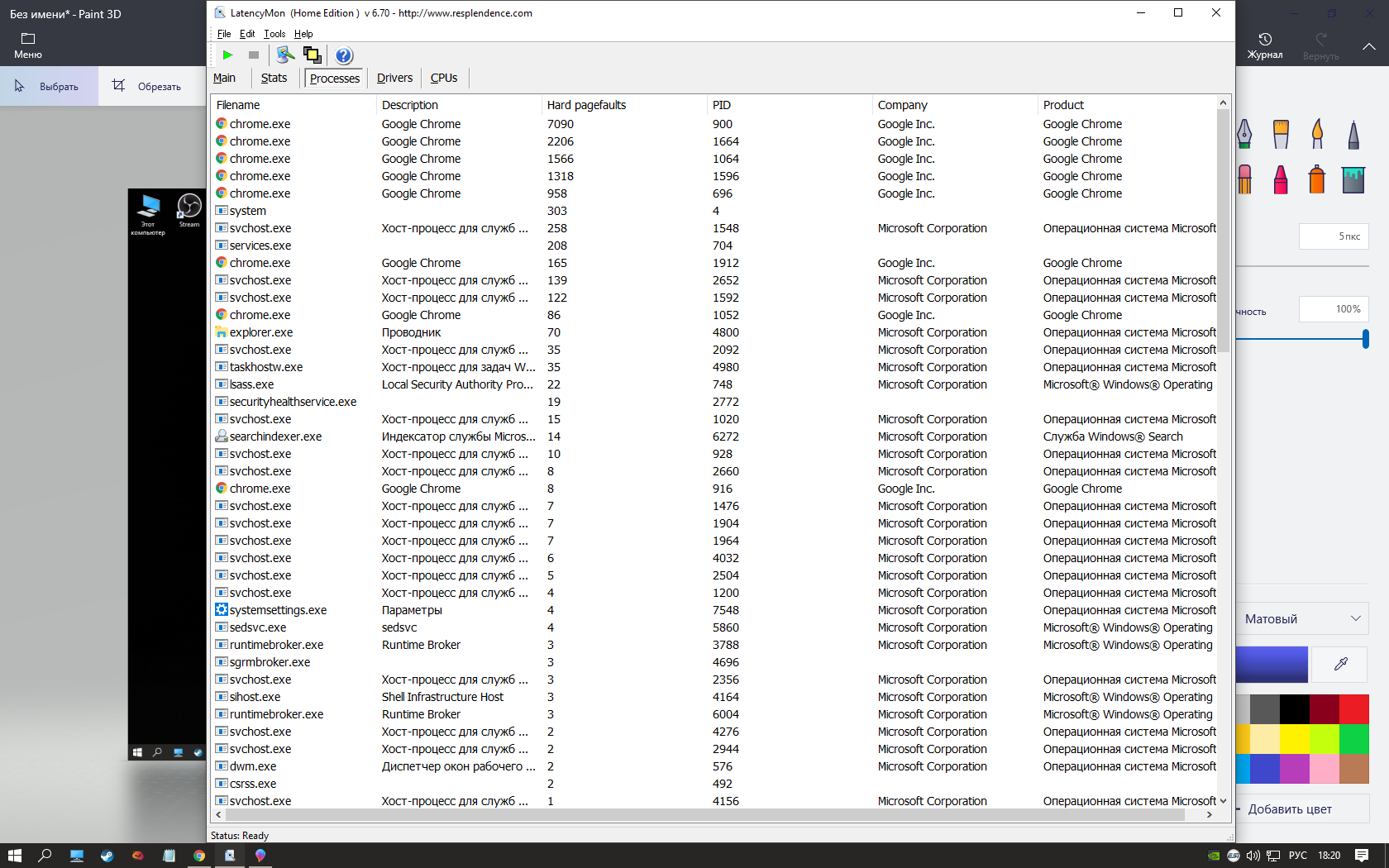Open the Журнал history panel in Paint 3D

[1265, 46]
